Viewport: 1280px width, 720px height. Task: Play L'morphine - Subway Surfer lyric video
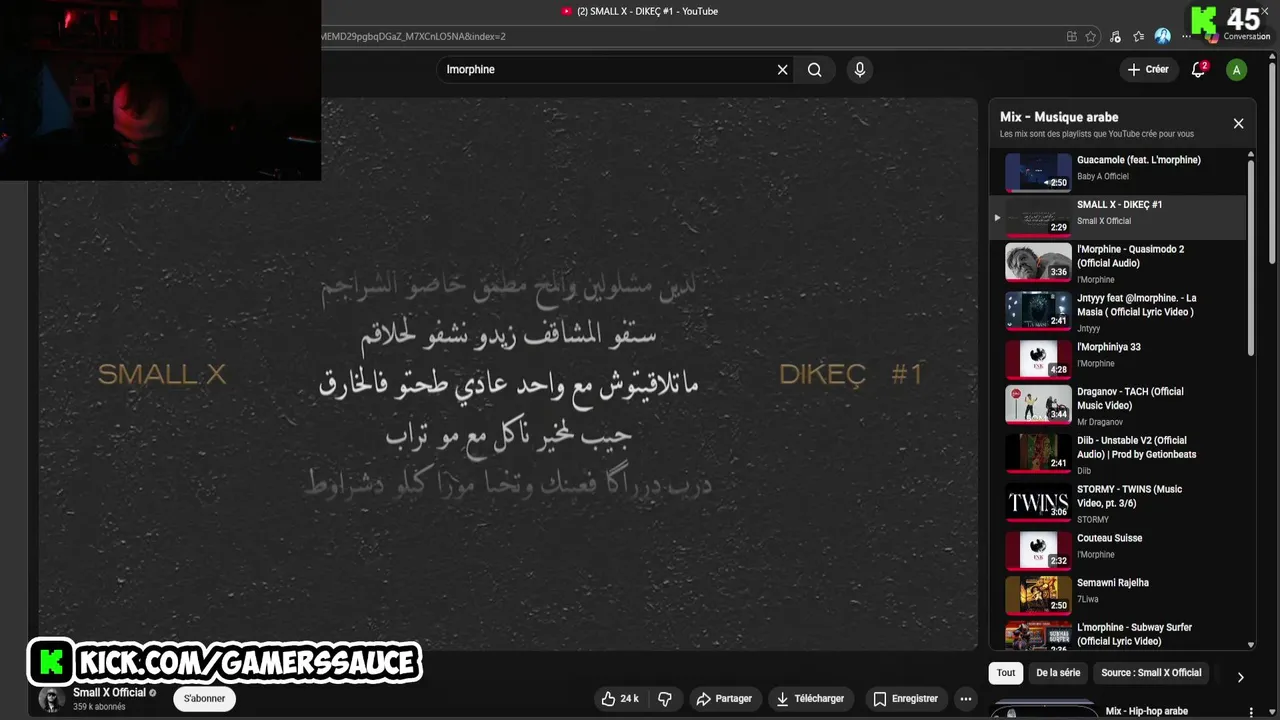tap(1118, 635)
